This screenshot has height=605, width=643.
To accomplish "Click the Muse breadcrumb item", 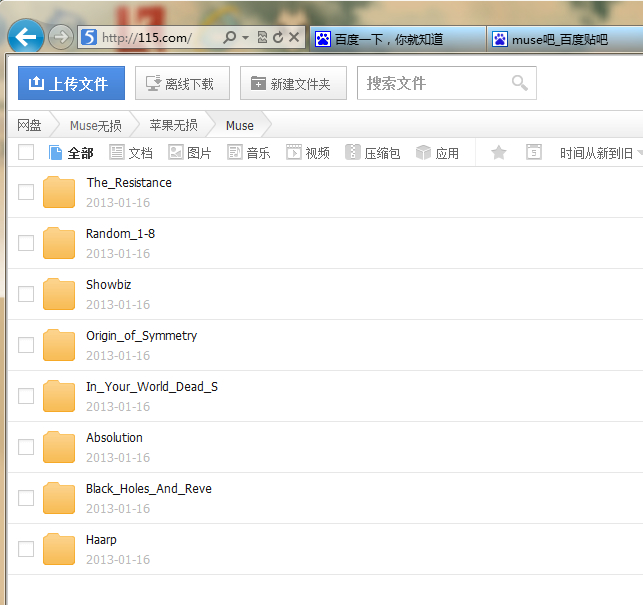I will (240, 125).
